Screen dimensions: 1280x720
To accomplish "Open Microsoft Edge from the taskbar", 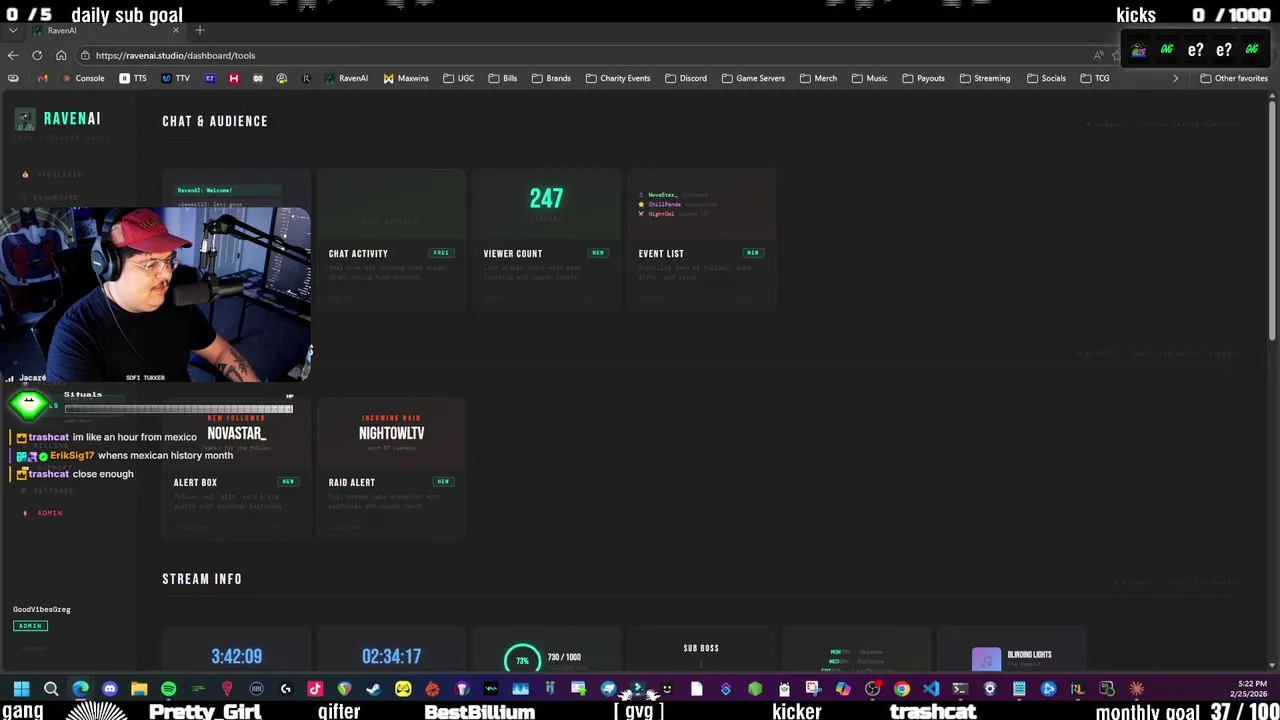I will [x=80, y=688].
